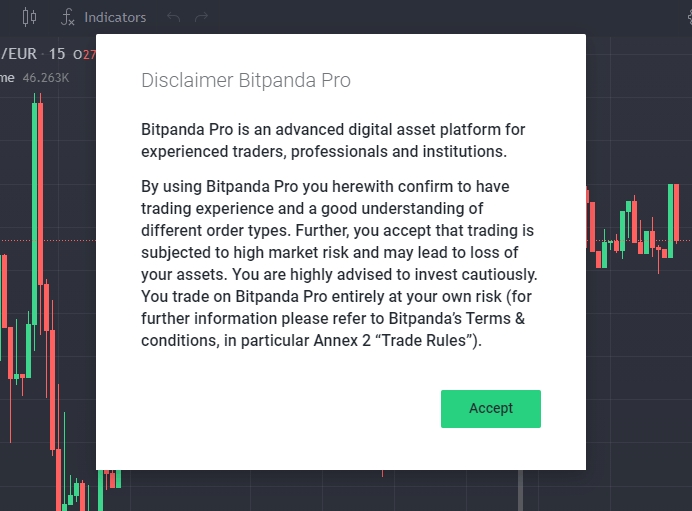The image size is (692, 511).
Task: Open the Indicators menu label
Action: click(x=115, y=17)
